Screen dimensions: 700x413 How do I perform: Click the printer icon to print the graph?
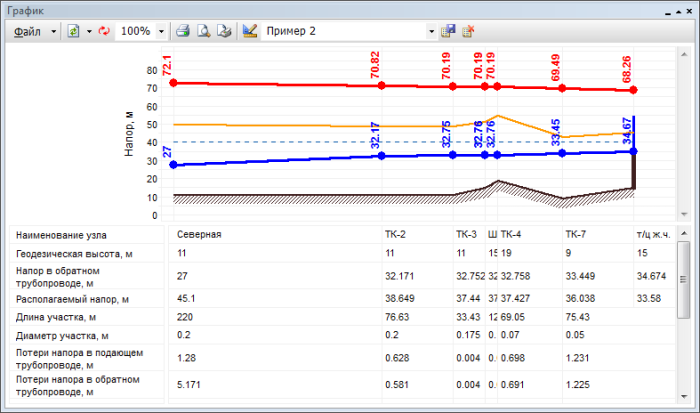click(182, 31)
